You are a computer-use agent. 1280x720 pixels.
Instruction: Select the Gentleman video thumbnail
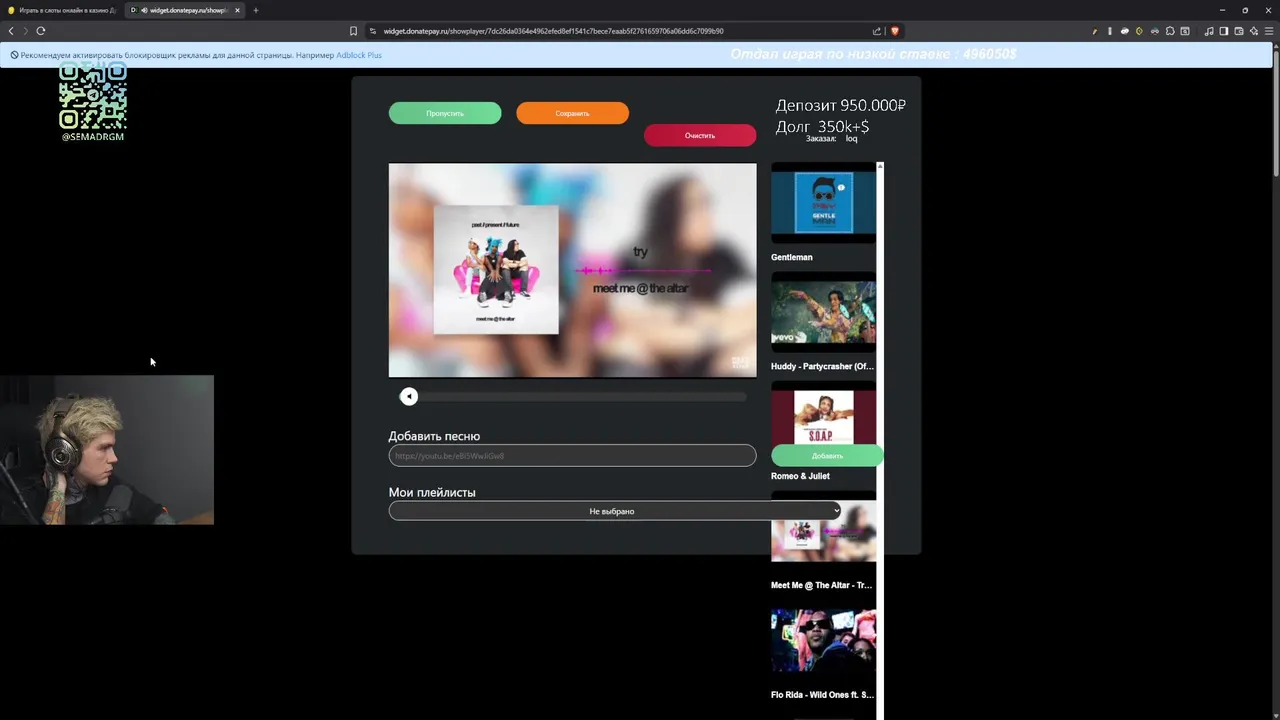coord(823,203)
